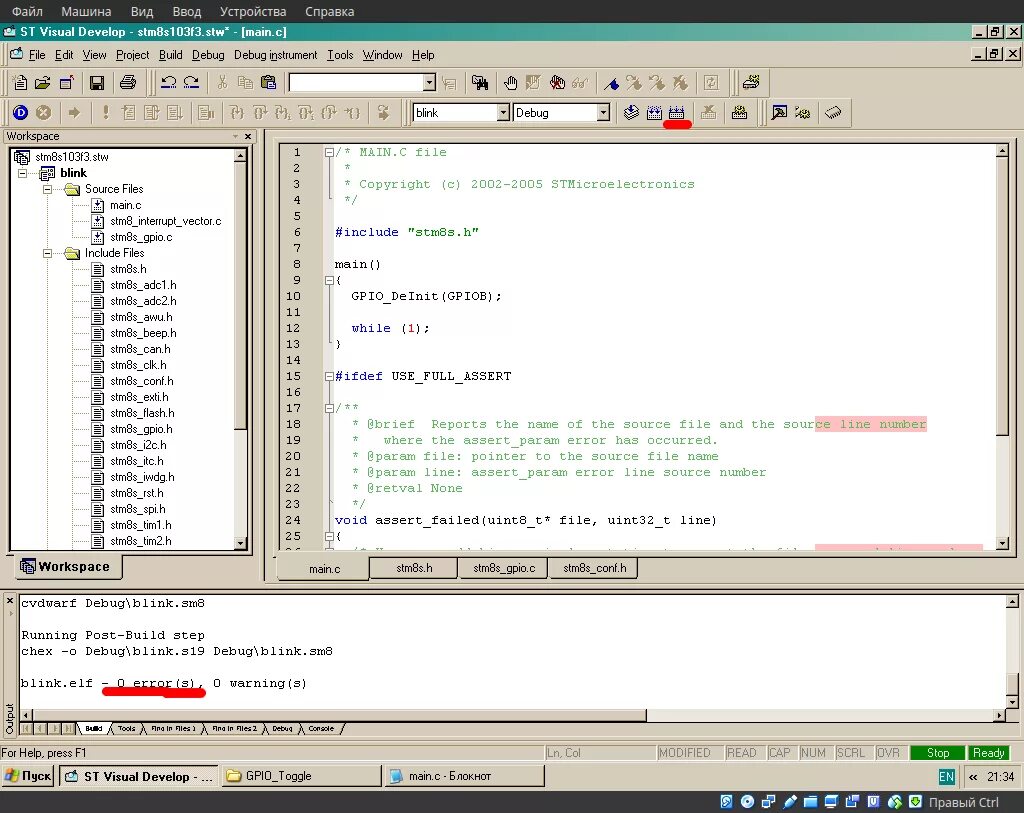Click the EN language indicator
1024x813 pixels.
pyautogui.click(x=946, y=776)
